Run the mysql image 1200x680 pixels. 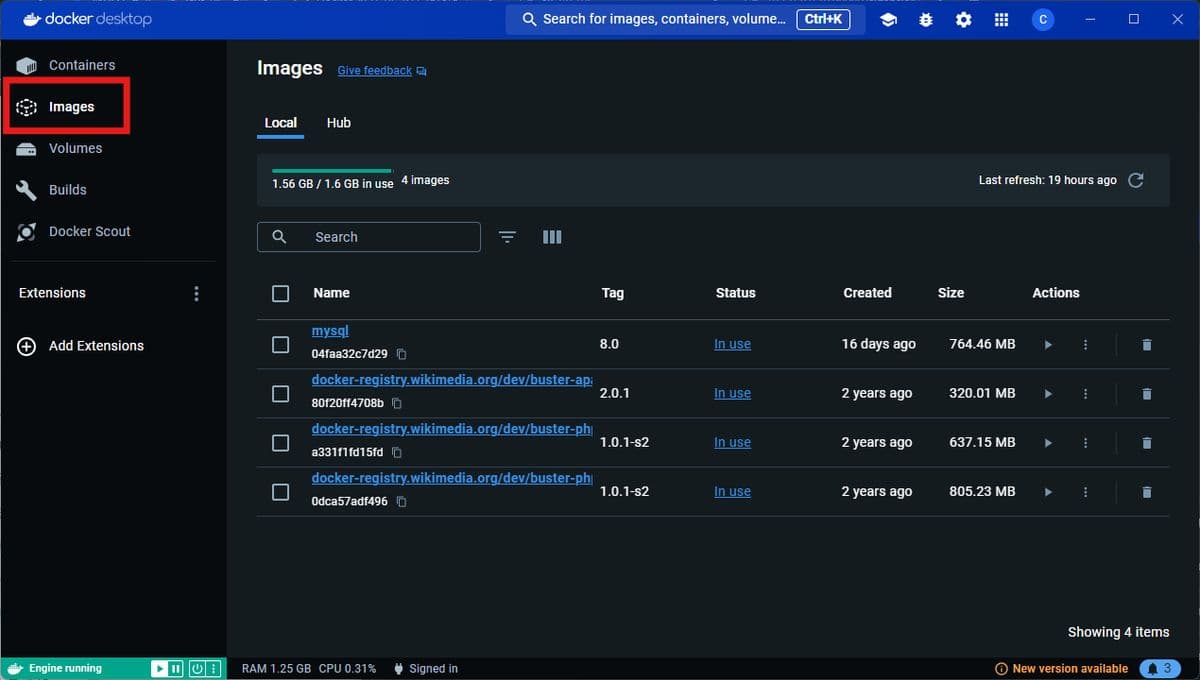pos(1048,344)
